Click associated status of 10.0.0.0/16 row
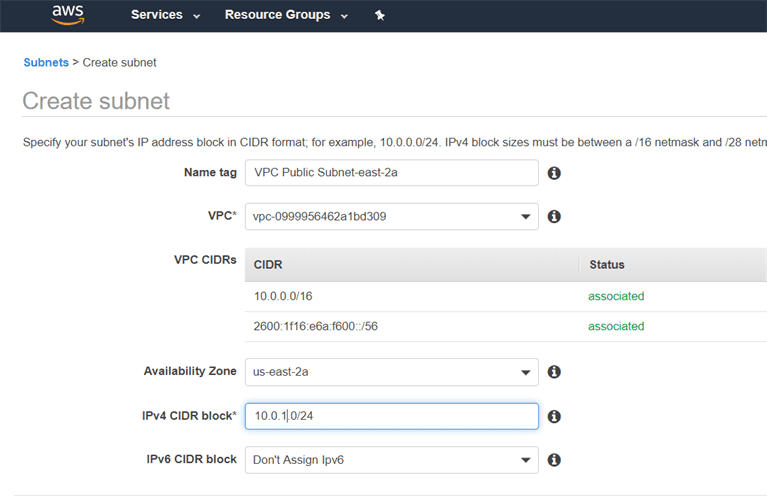 coord(616,296)
